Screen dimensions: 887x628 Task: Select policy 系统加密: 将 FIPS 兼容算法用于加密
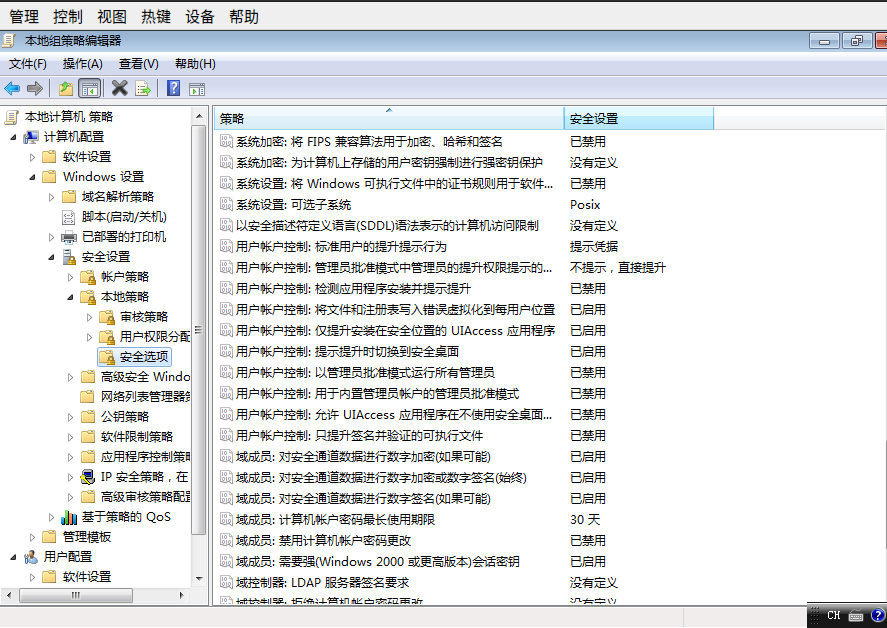(x=369, y=141)
